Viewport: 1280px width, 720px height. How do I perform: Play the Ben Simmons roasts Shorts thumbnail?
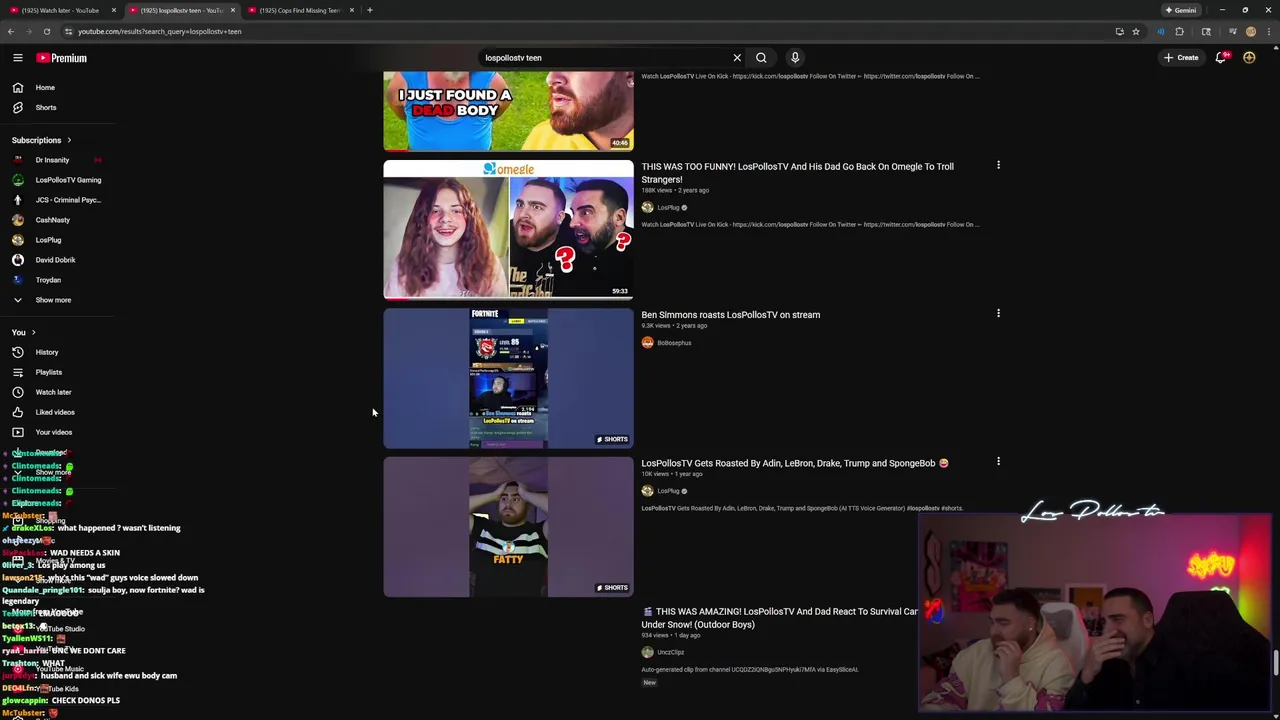(508, 378)
